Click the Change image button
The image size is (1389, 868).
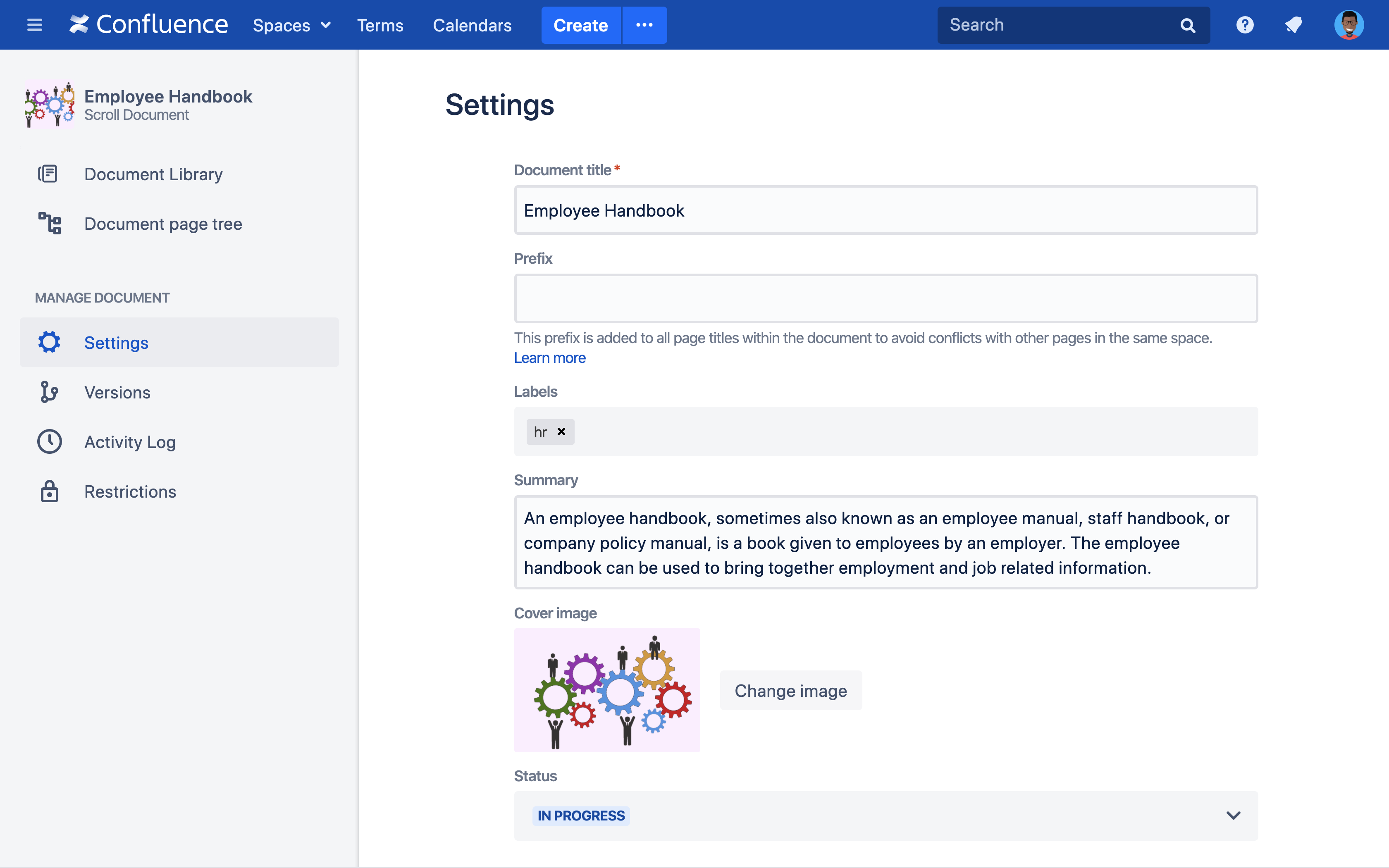790,691
